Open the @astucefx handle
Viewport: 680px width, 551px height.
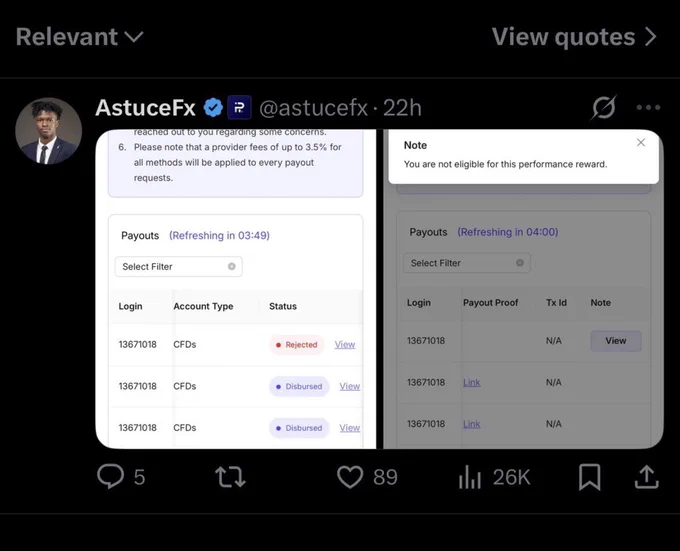[314, 108]
